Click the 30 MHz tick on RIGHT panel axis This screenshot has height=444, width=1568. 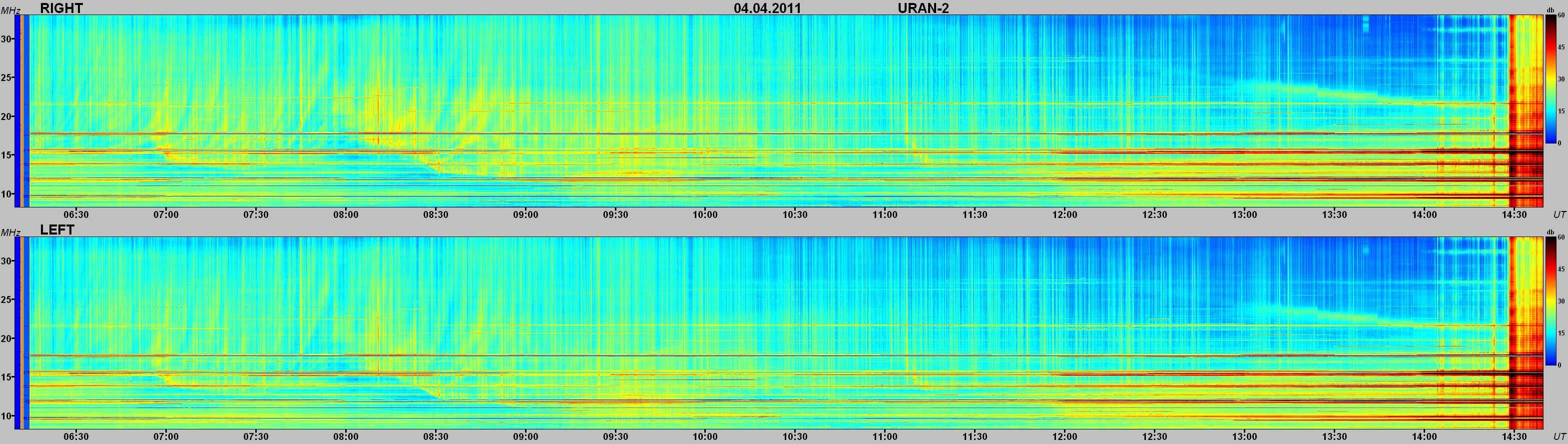pyautogui.click(x=6, y=39)
